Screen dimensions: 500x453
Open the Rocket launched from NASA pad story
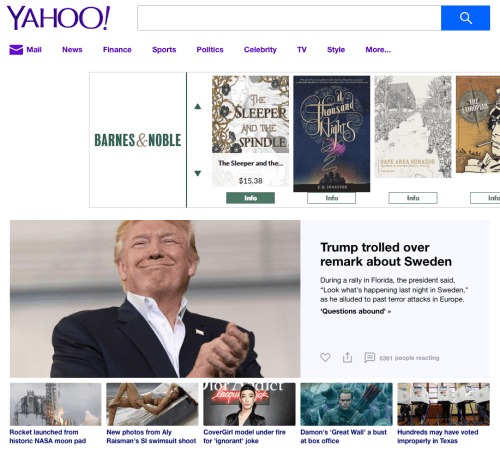pyautogui.click(x=48, y=436)
